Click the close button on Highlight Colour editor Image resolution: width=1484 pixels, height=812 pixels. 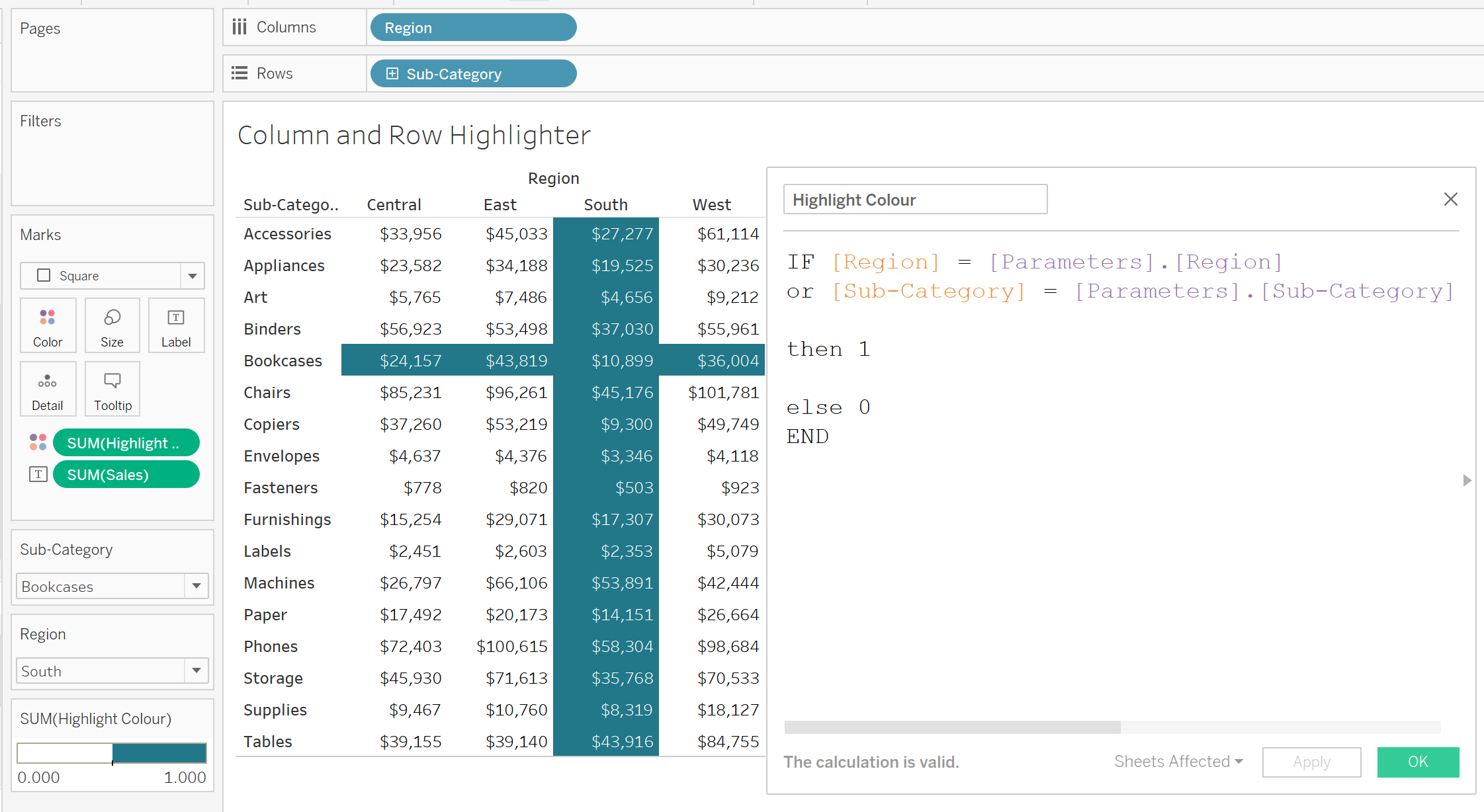tap(1452, 199)
